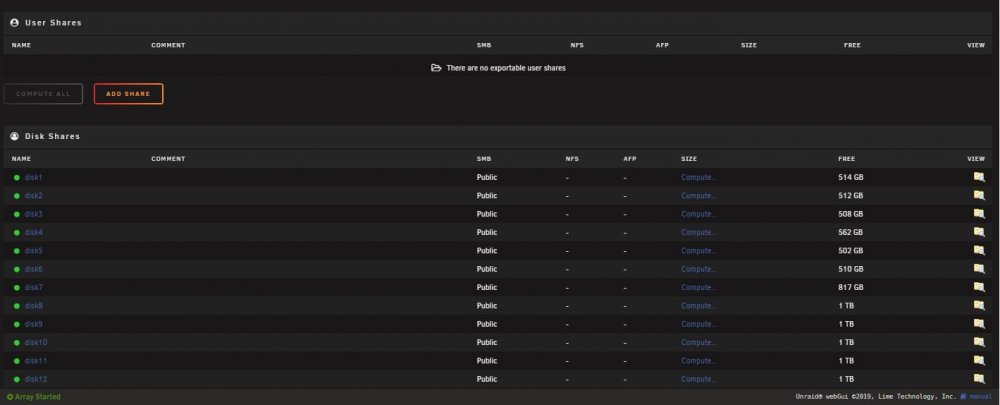
Task: Click the User Shares section heading
Action: point(53,22)
